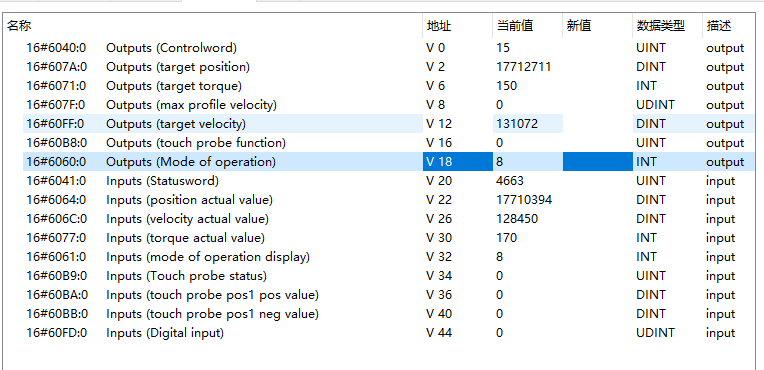Viewport: 764px width, 370px height.
Task: Select Inputs (mode of operation display) row
Action: pos(389,257)
